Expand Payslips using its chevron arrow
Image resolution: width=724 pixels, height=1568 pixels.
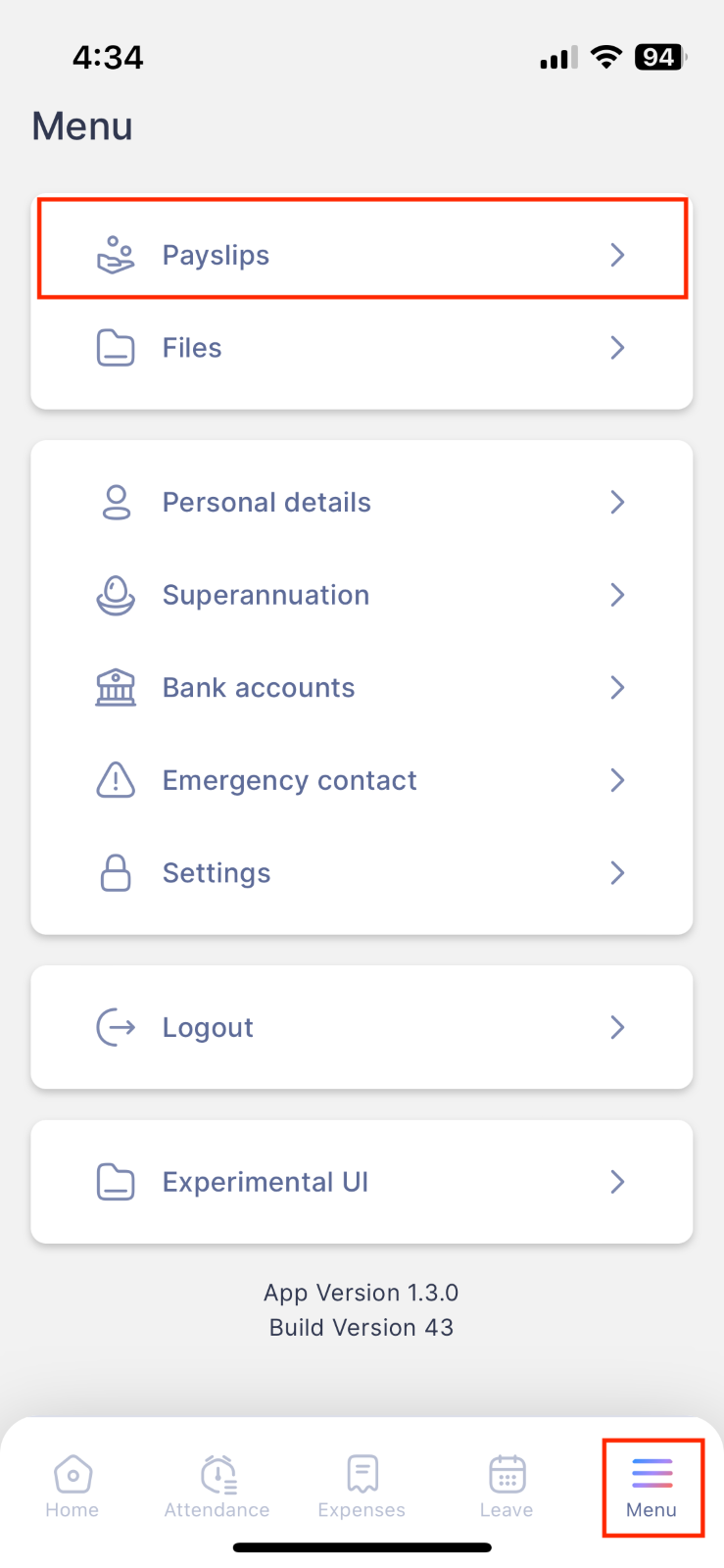click(x=617, y=255)
